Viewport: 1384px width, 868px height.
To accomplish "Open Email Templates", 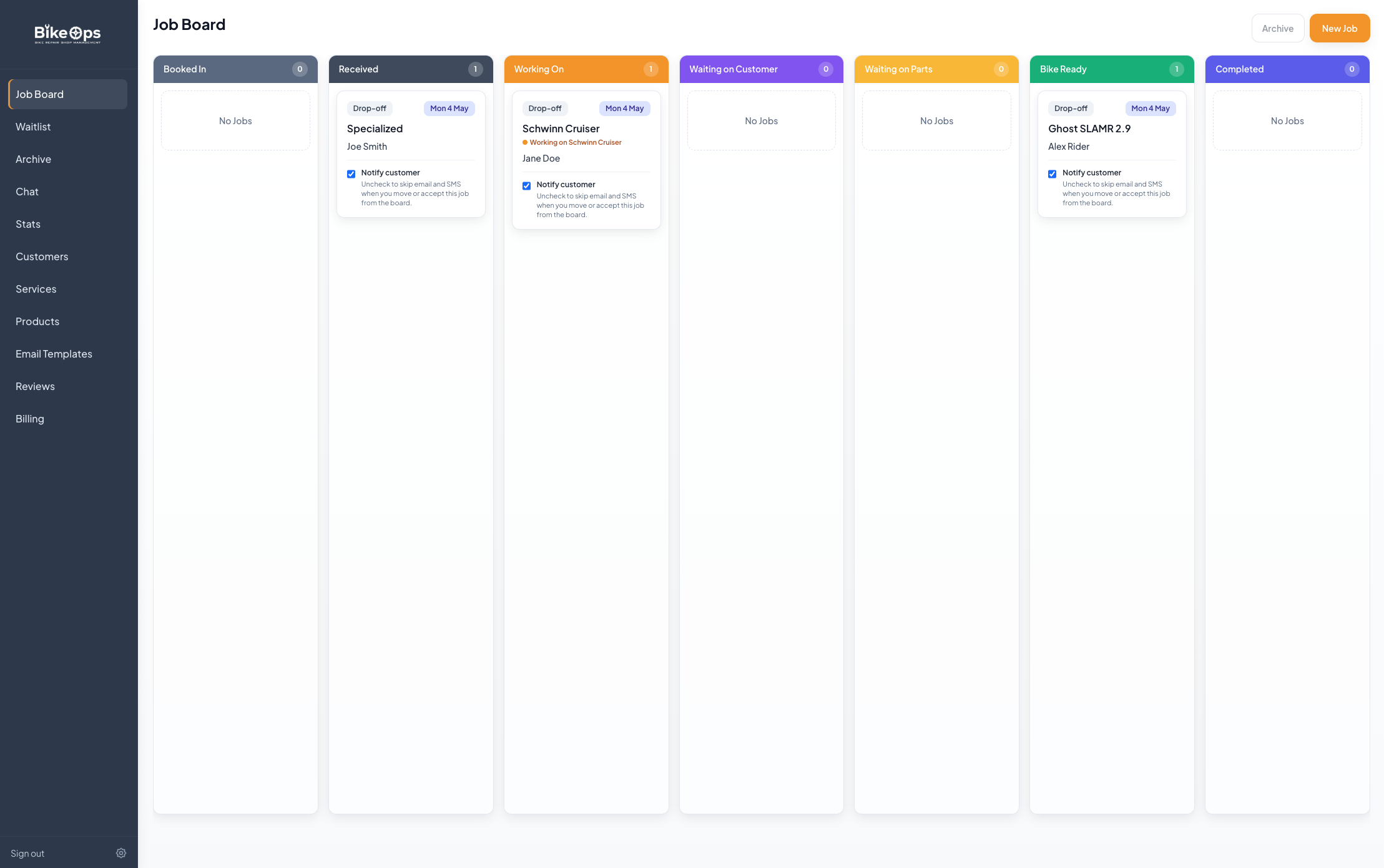I will point(67,354).
